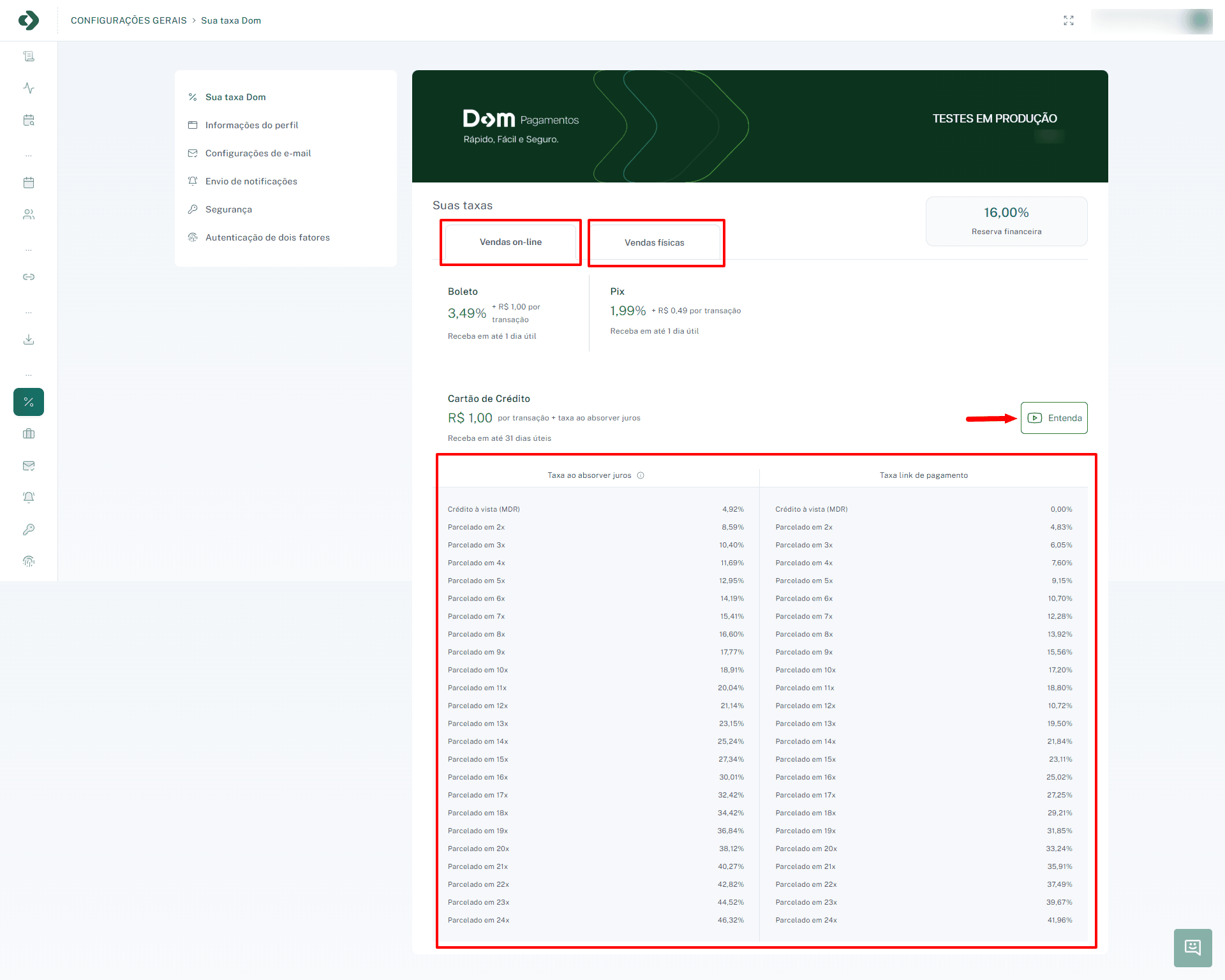Click the envelope icon in the sidebar
This screenshot has width=1225, height=980.
point(28,466)
